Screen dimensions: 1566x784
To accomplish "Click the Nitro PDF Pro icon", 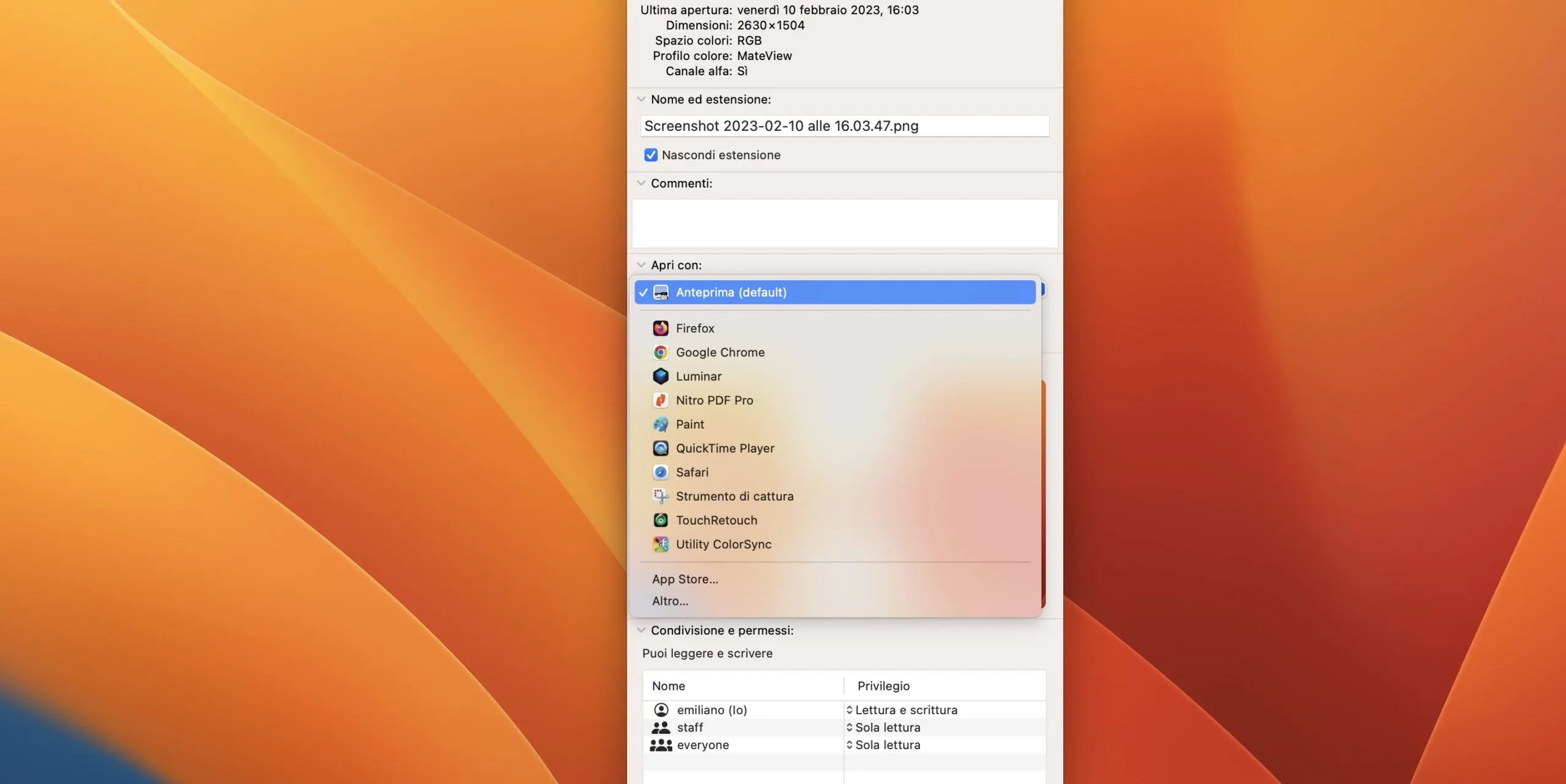I will coord(660,400).
